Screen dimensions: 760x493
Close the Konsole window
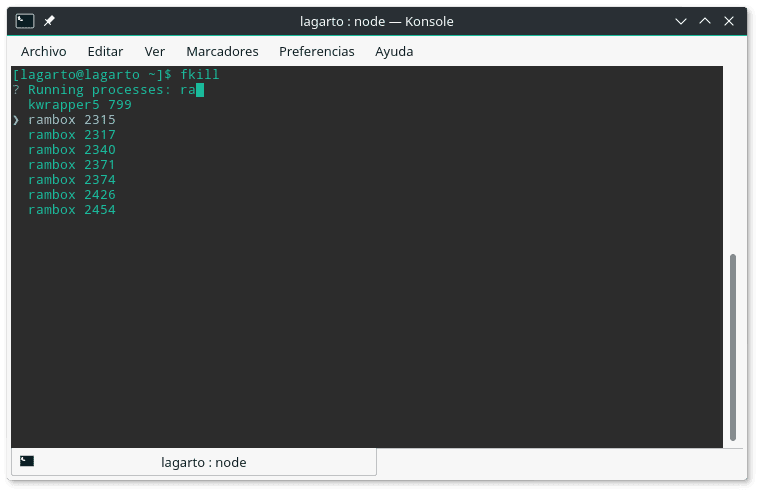[x=729, y=21]
